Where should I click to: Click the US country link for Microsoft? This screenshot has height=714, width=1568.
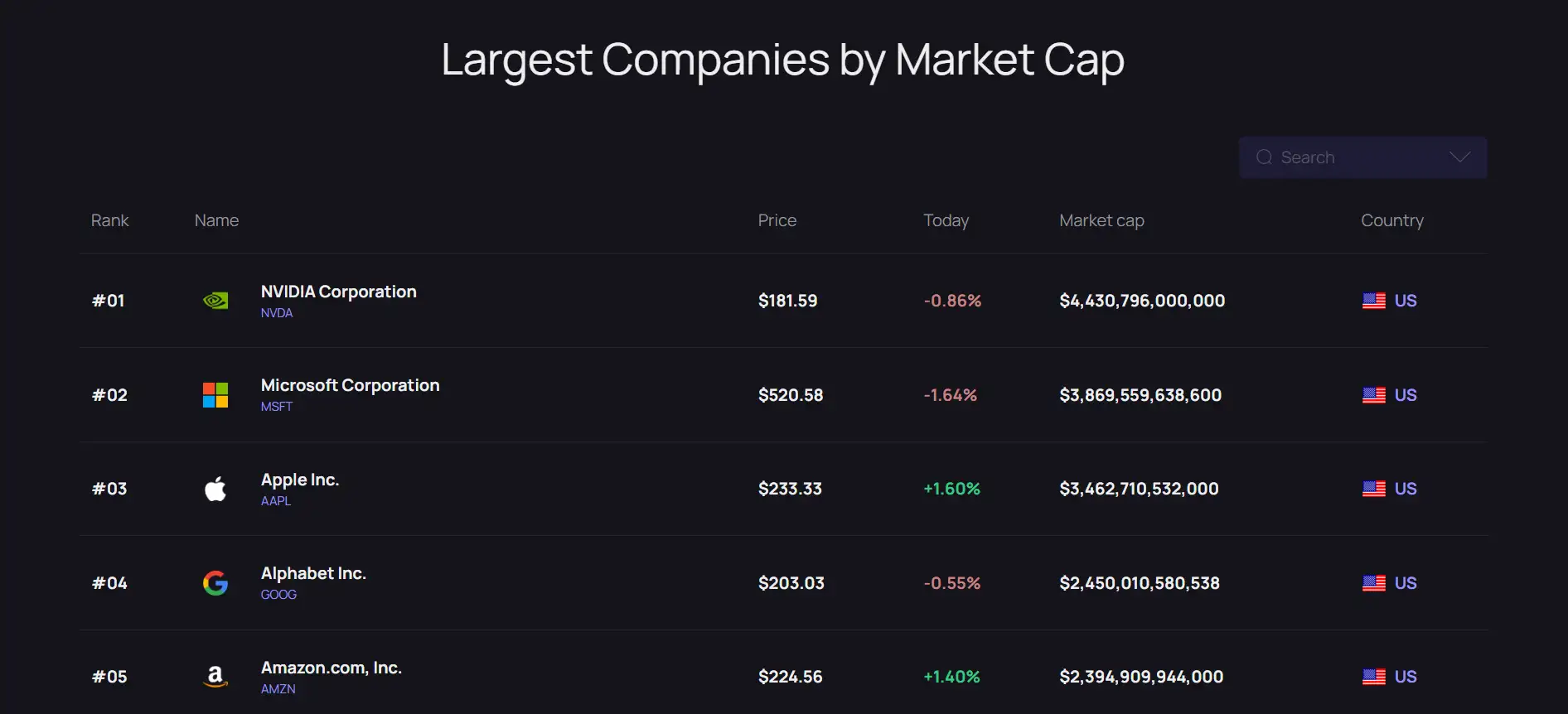1405,395
